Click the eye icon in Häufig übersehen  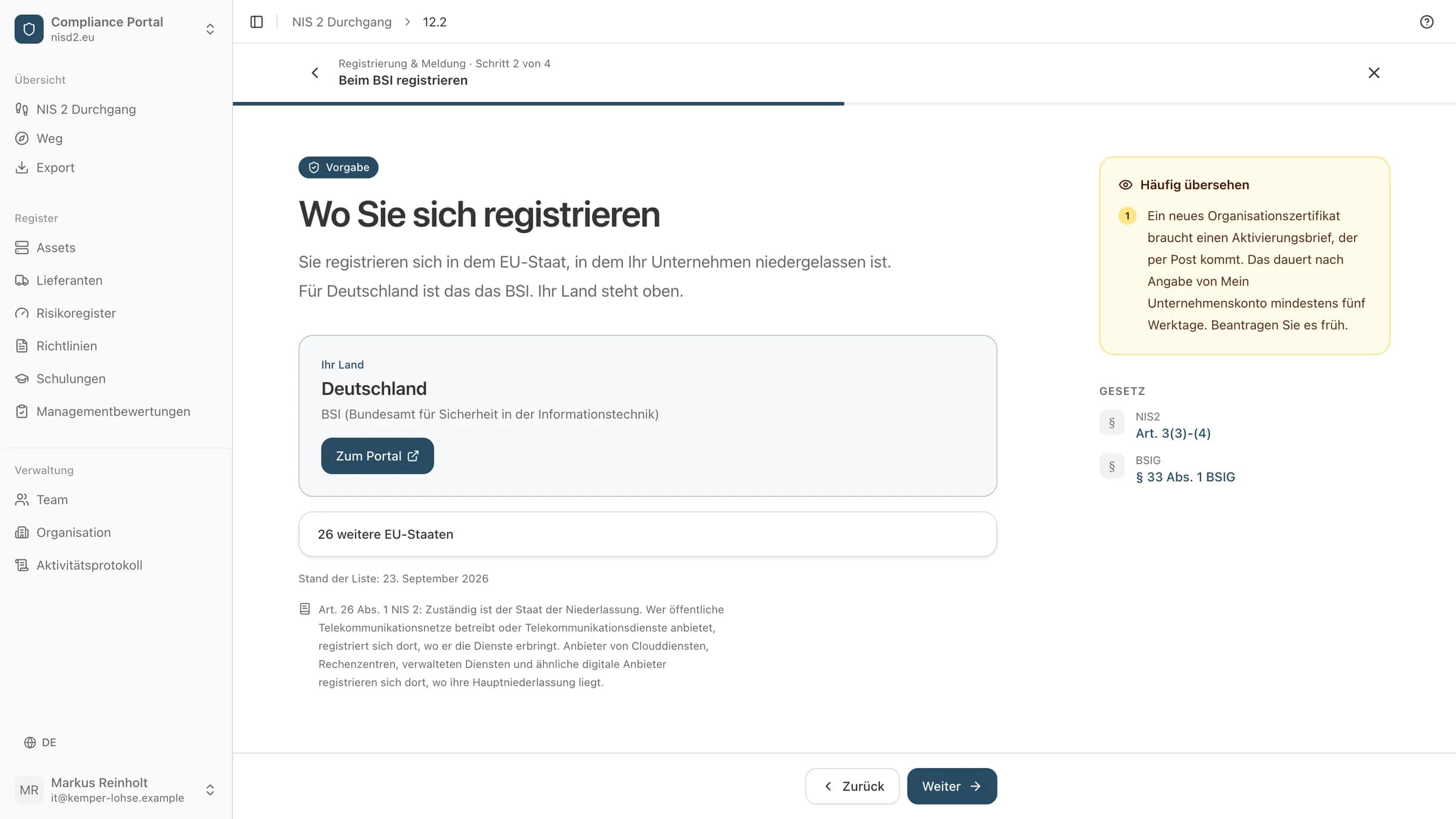1125,185
